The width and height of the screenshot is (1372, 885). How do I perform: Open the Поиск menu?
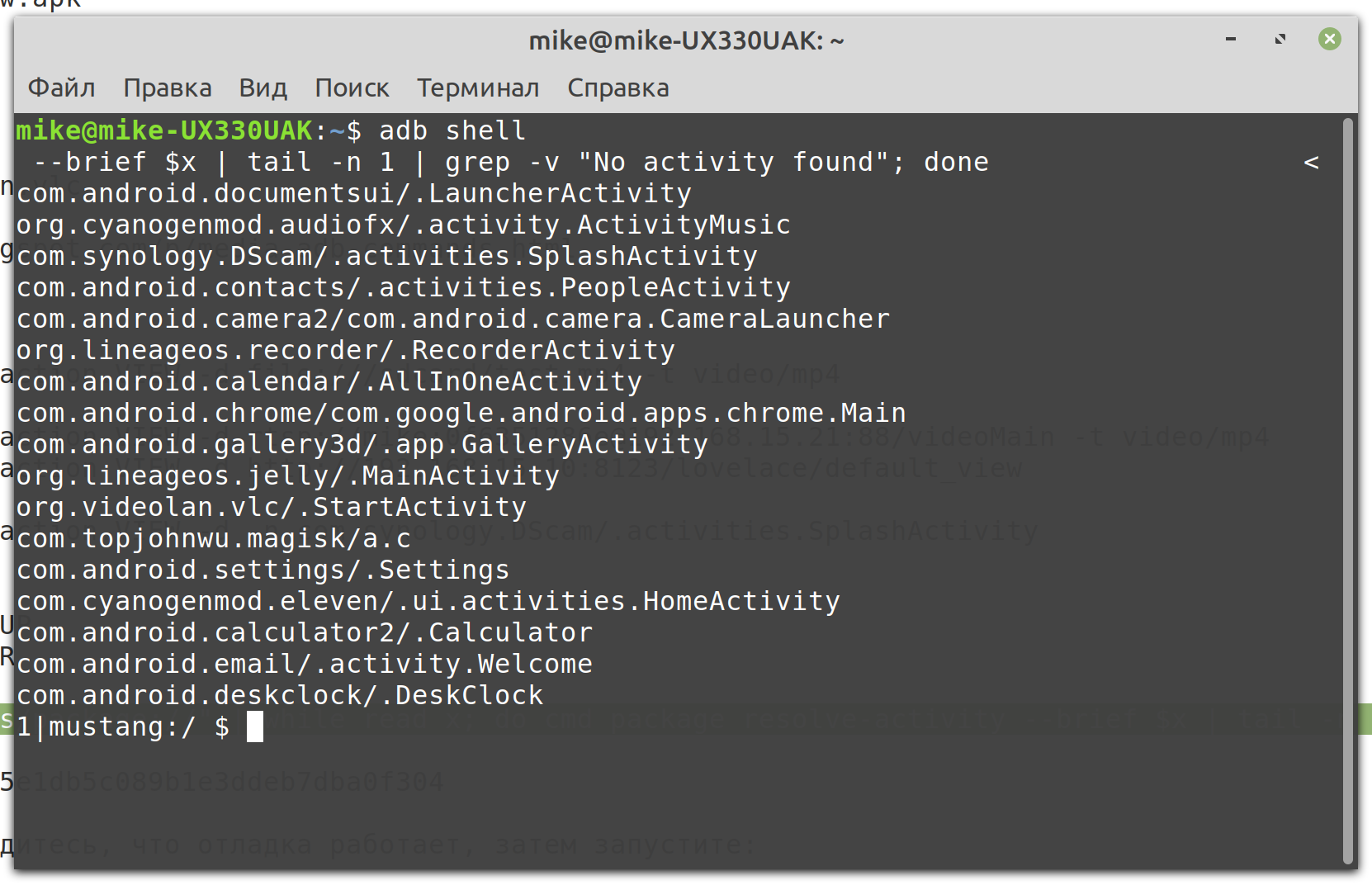coord(352,88)
